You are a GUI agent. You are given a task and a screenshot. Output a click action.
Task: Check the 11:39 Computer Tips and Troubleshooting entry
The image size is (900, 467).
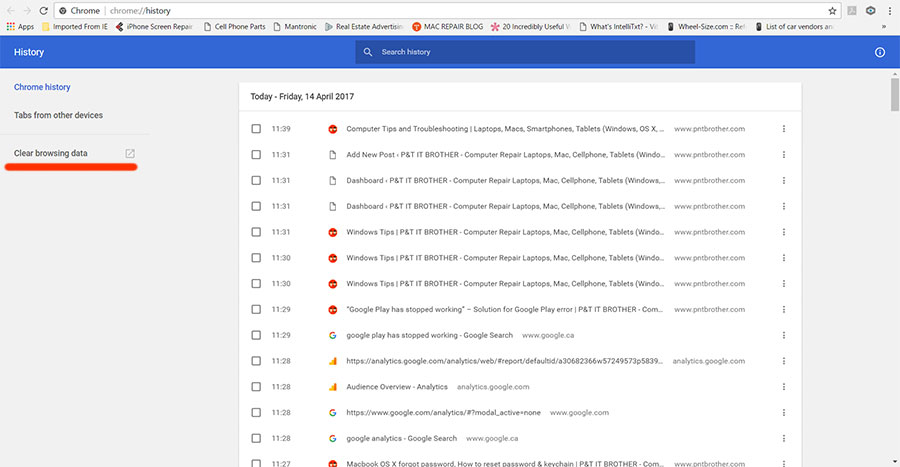click(x=256, y=129)
